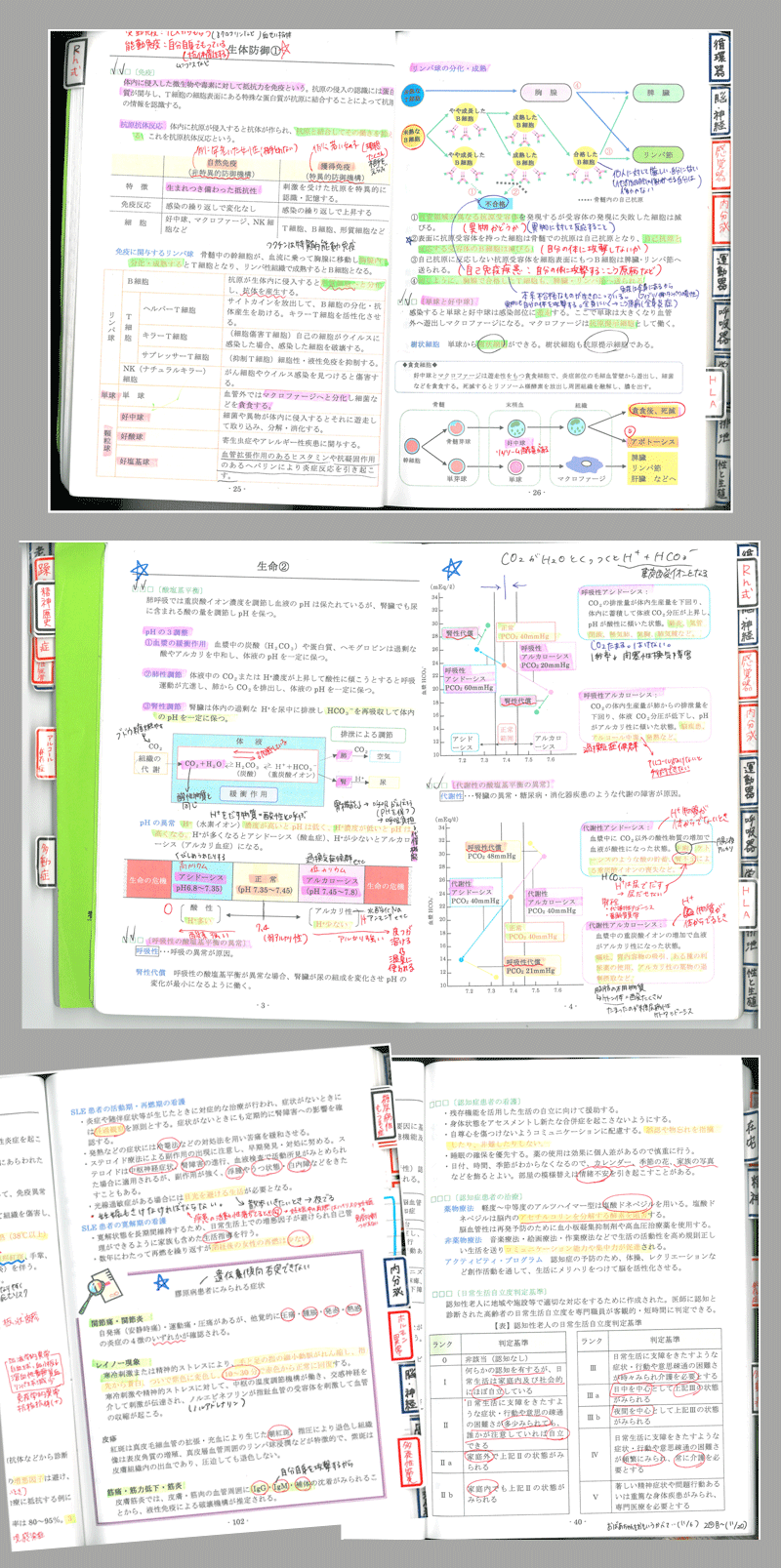Select the HLA index tab in the middle photo
The image size is (781, 1568).
point(746,902)
